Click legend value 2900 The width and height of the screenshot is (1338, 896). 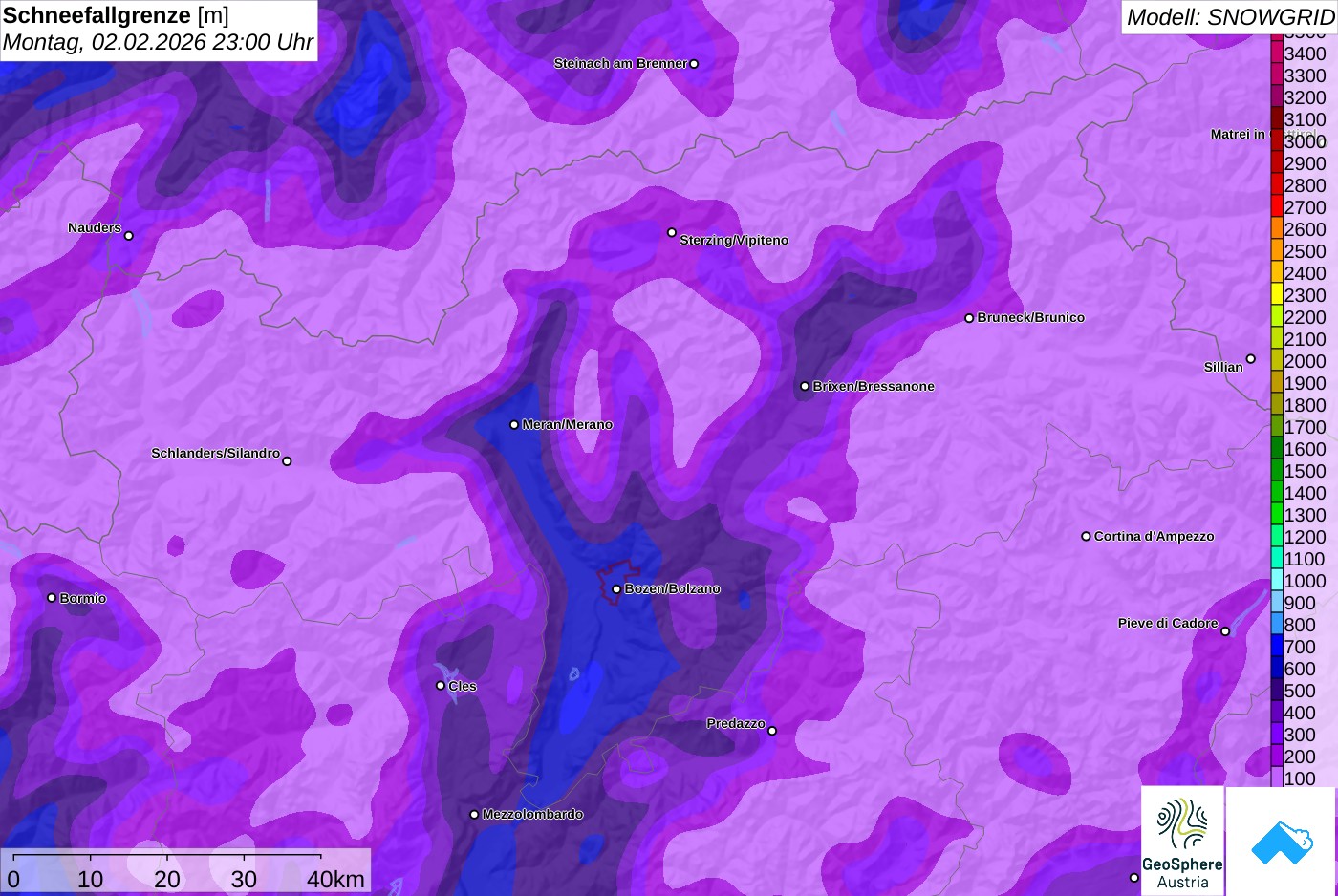click(x=1305, y=163)
